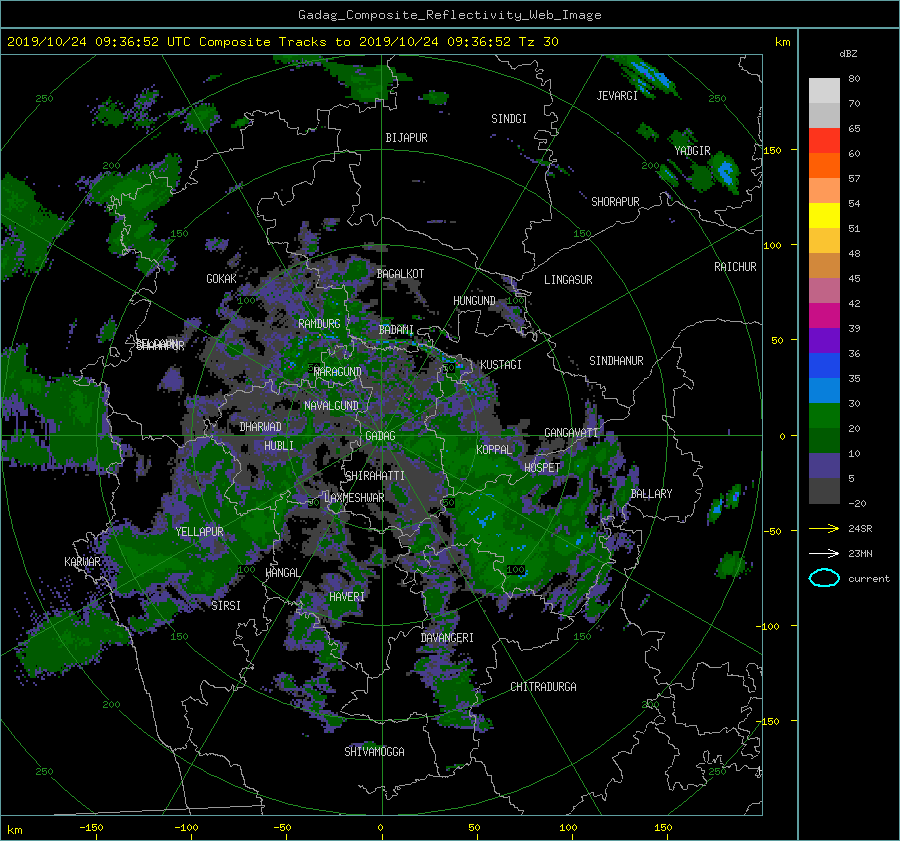The image size is (900, 841).
Task: Click the NAVALGUND city label
Action: click(x=331, y=406)
